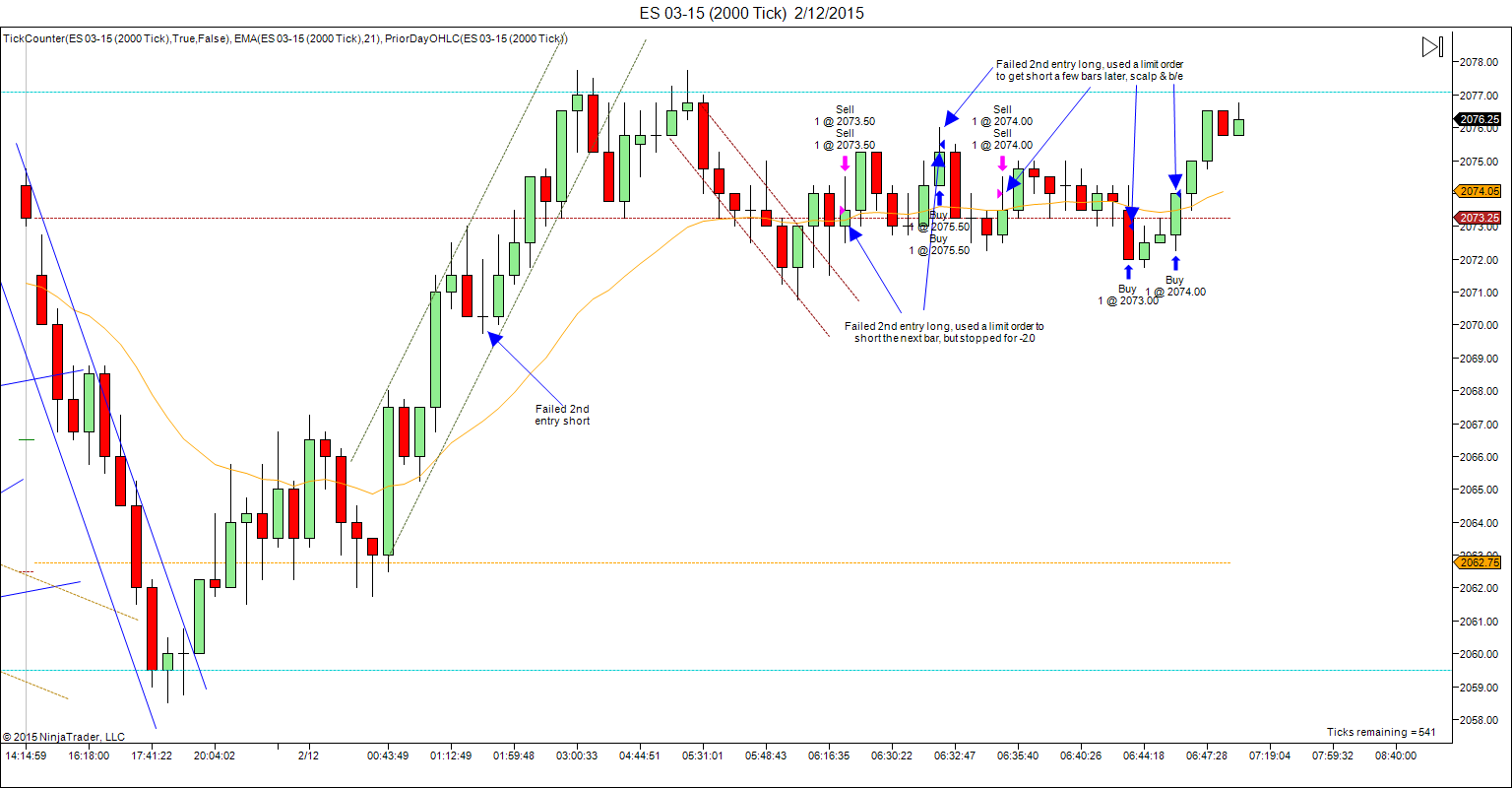1512x788 pixels.
Task: Click the blue buy arrow above the Buy 1 @ 2074.00 label
Action: pyautogui.click(x=1175, y=263)
